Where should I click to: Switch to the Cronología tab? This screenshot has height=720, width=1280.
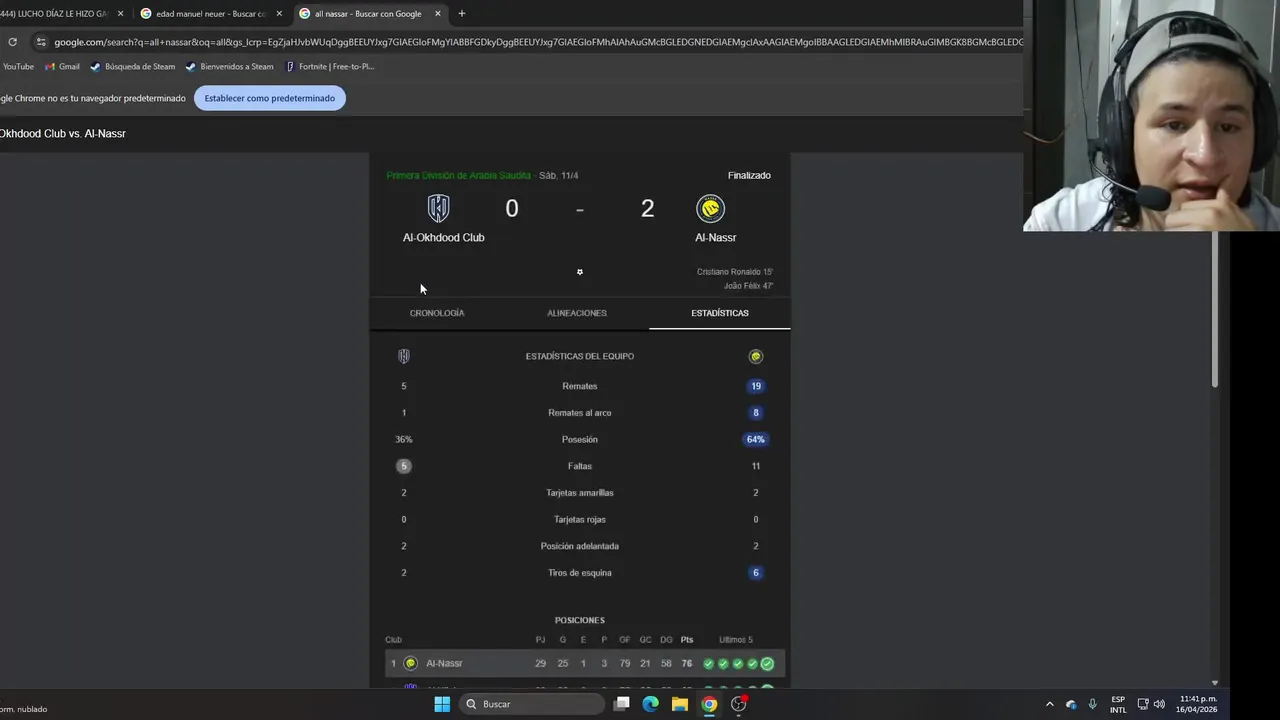click(437, 313)
